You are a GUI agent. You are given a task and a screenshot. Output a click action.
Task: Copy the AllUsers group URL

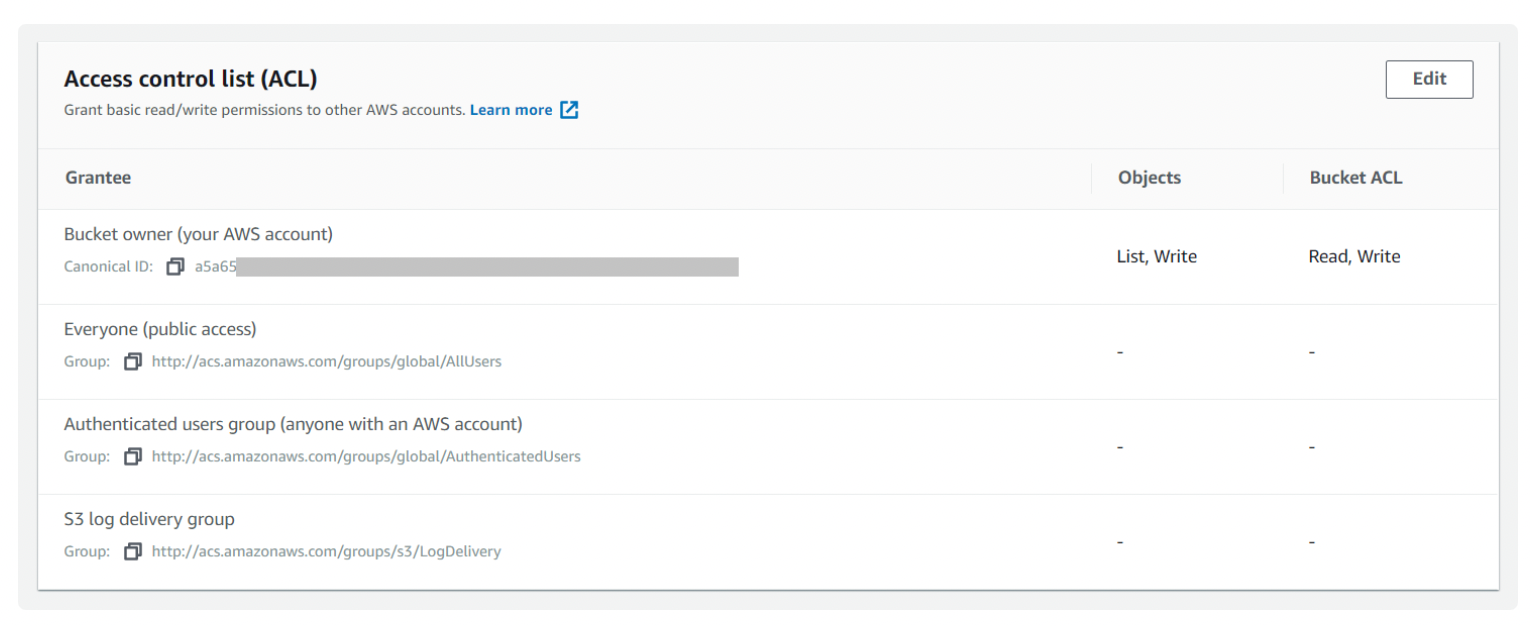(x=133, y=362)
